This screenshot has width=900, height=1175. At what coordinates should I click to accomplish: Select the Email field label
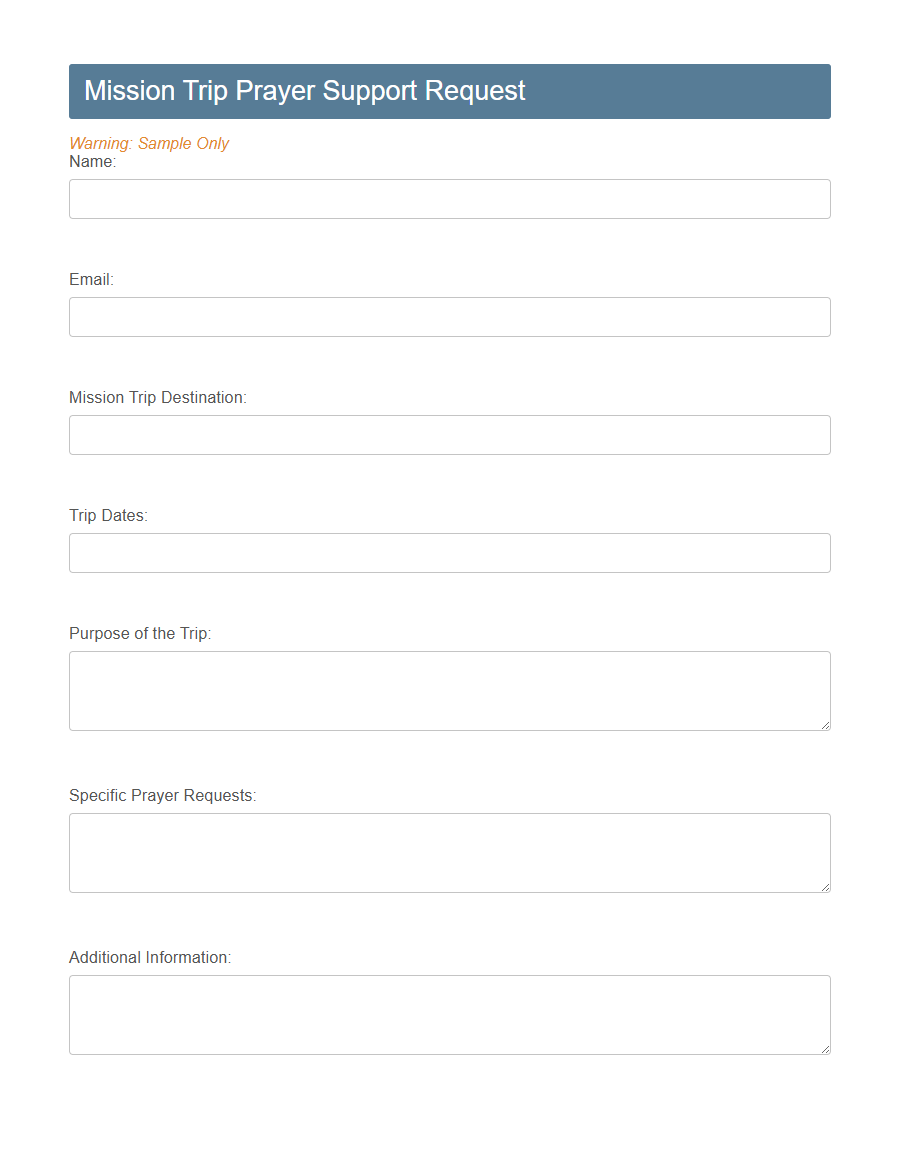(90, 279)
